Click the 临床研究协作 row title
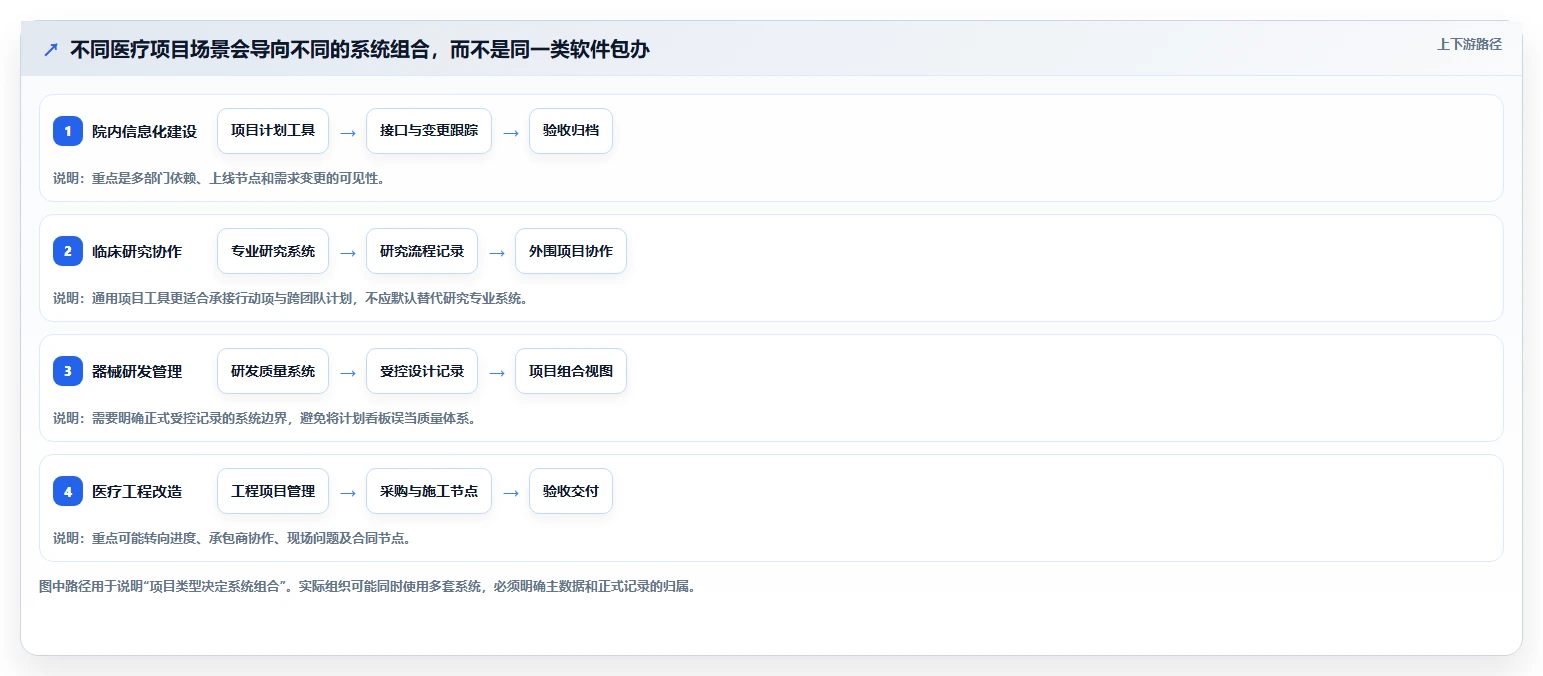1543x676 pixels. click(x=137, y=251)
